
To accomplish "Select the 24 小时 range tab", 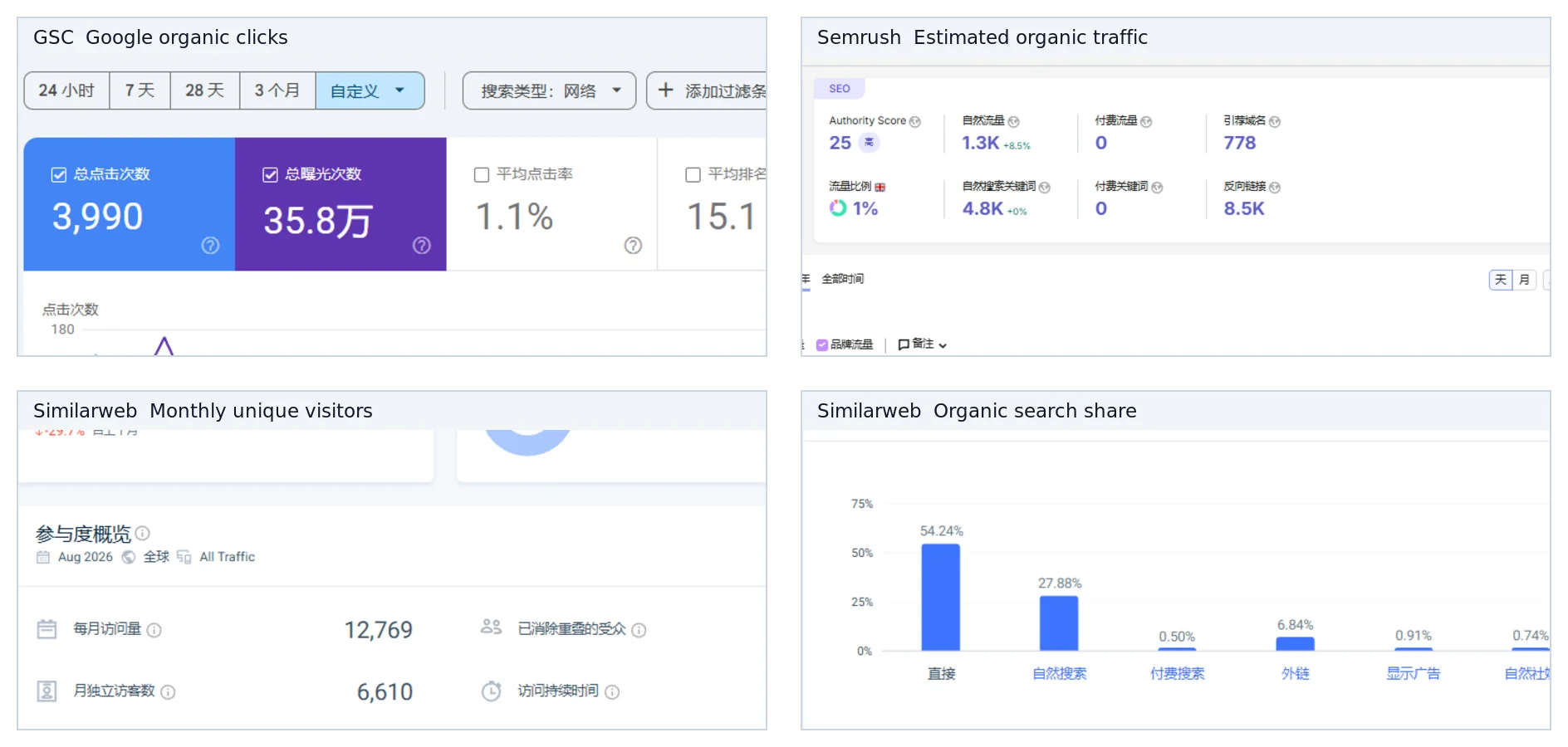I will [x=66, y=90].
